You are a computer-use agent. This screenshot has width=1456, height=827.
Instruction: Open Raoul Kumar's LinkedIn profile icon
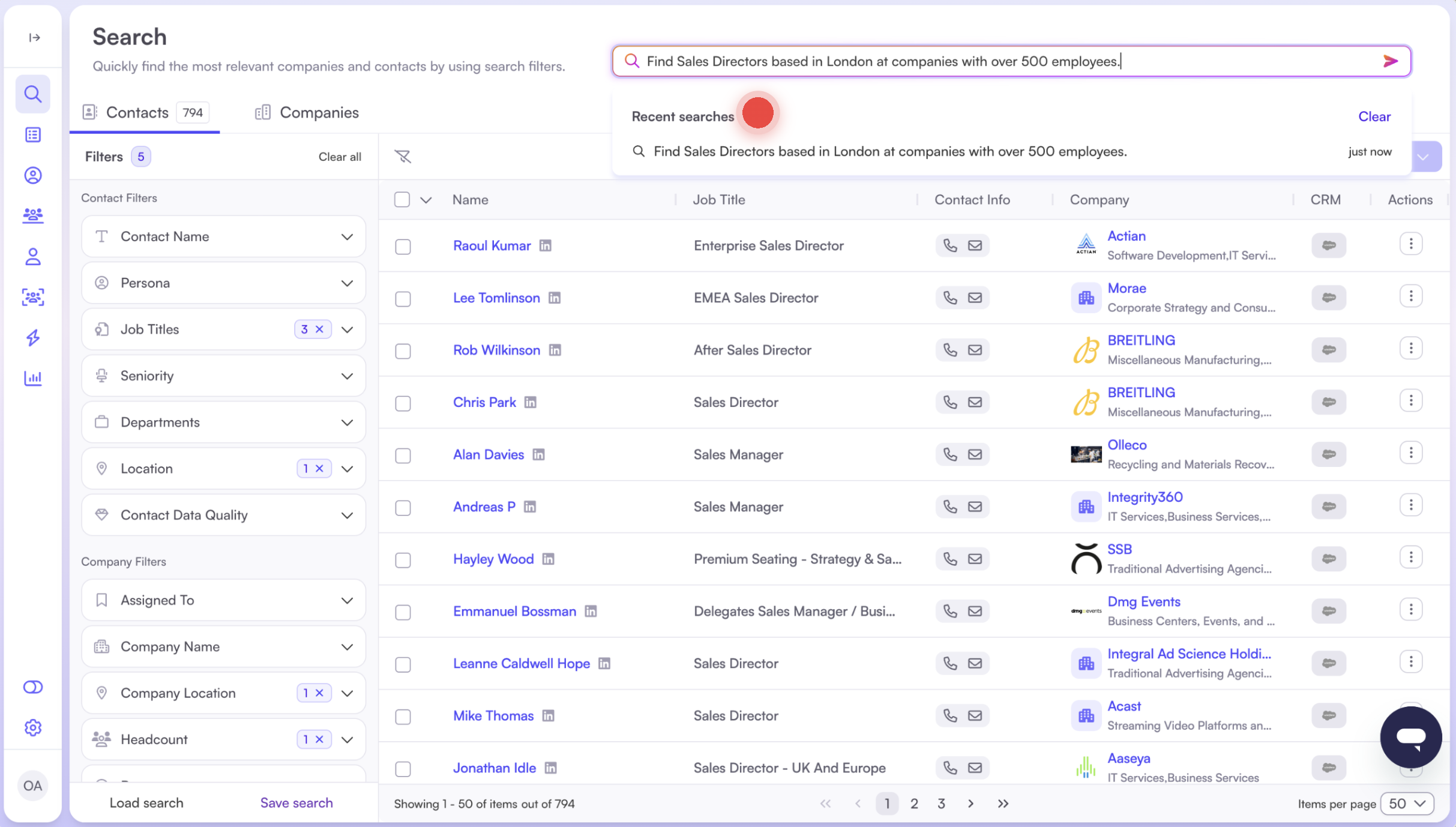[546, 245]
